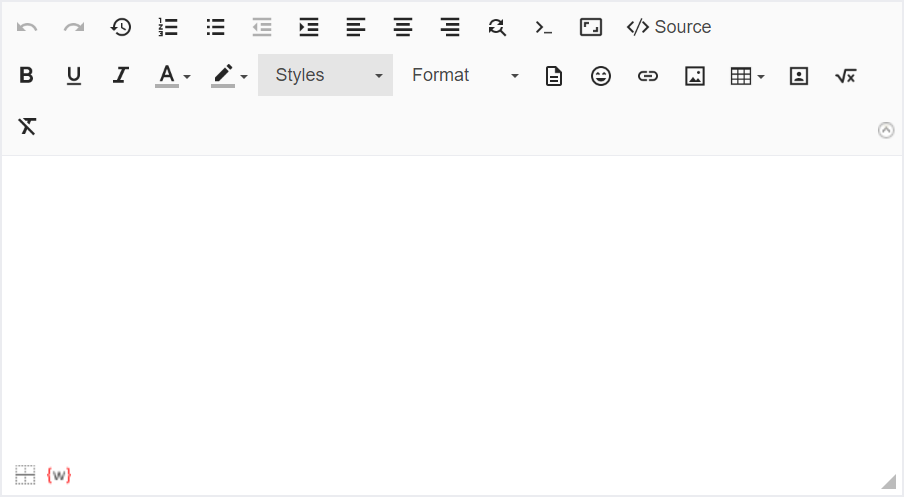The height and width of the screenshot is (497, 904).
Task: Open the restore last draft history icon
Action: pos(121,27)
